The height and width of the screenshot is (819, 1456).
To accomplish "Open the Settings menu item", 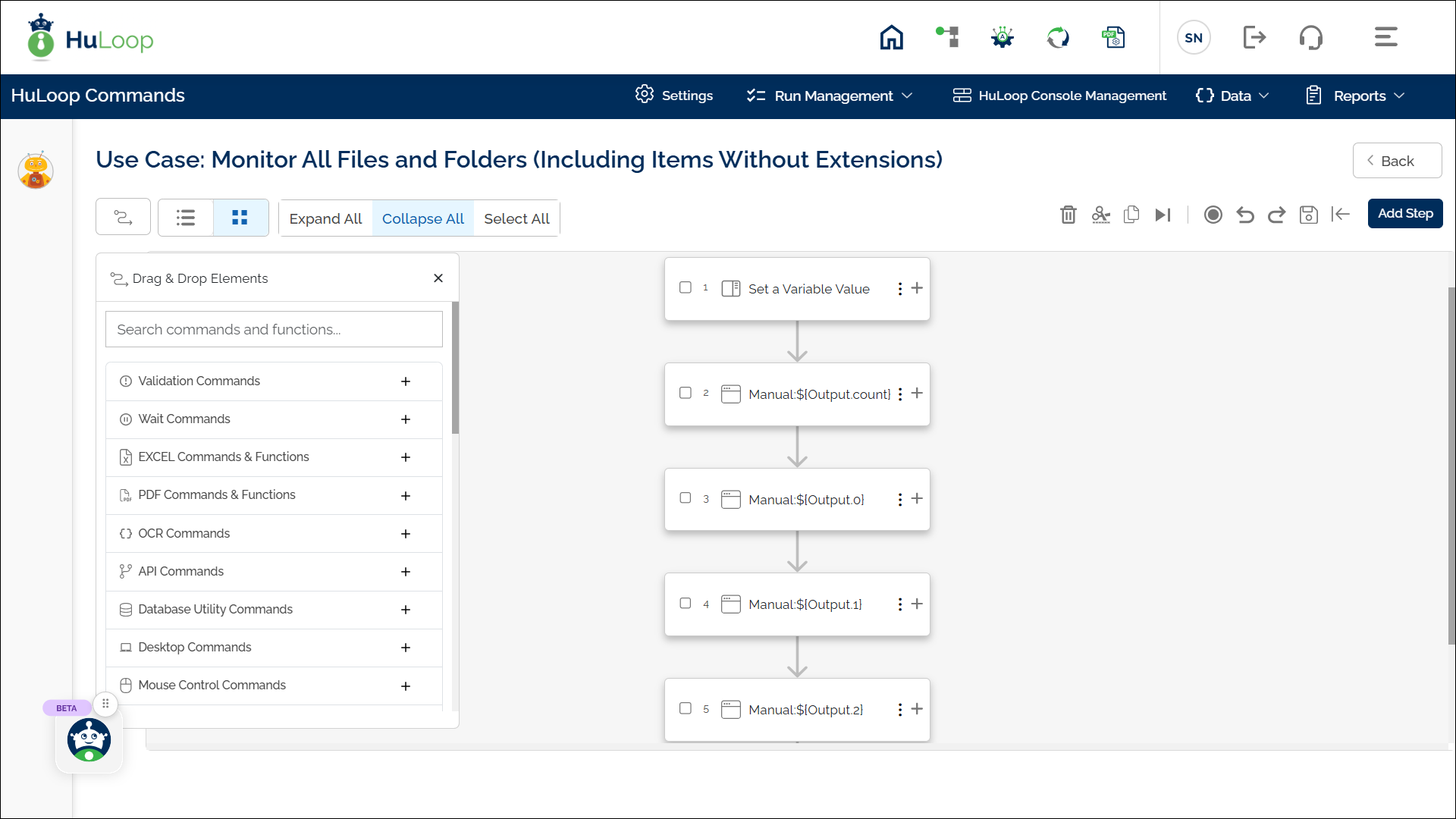I will (674, 96).
